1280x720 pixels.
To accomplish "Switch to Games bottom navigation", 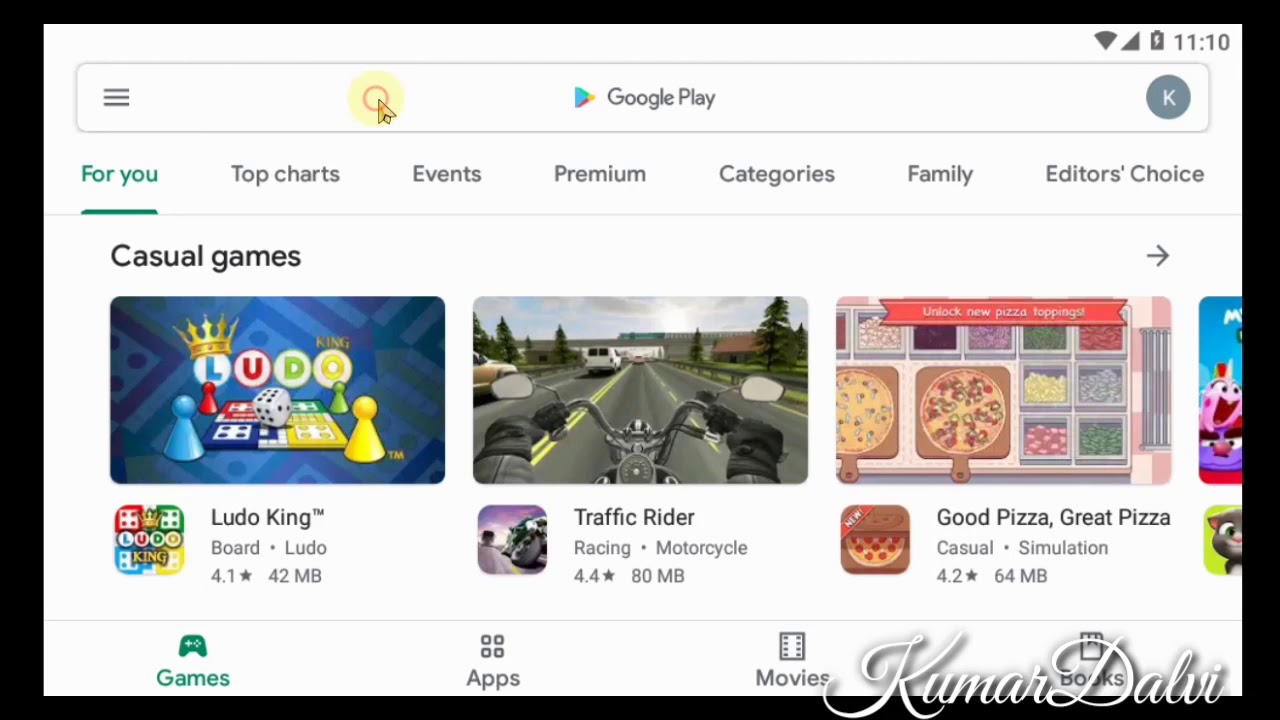I will 193,662.
